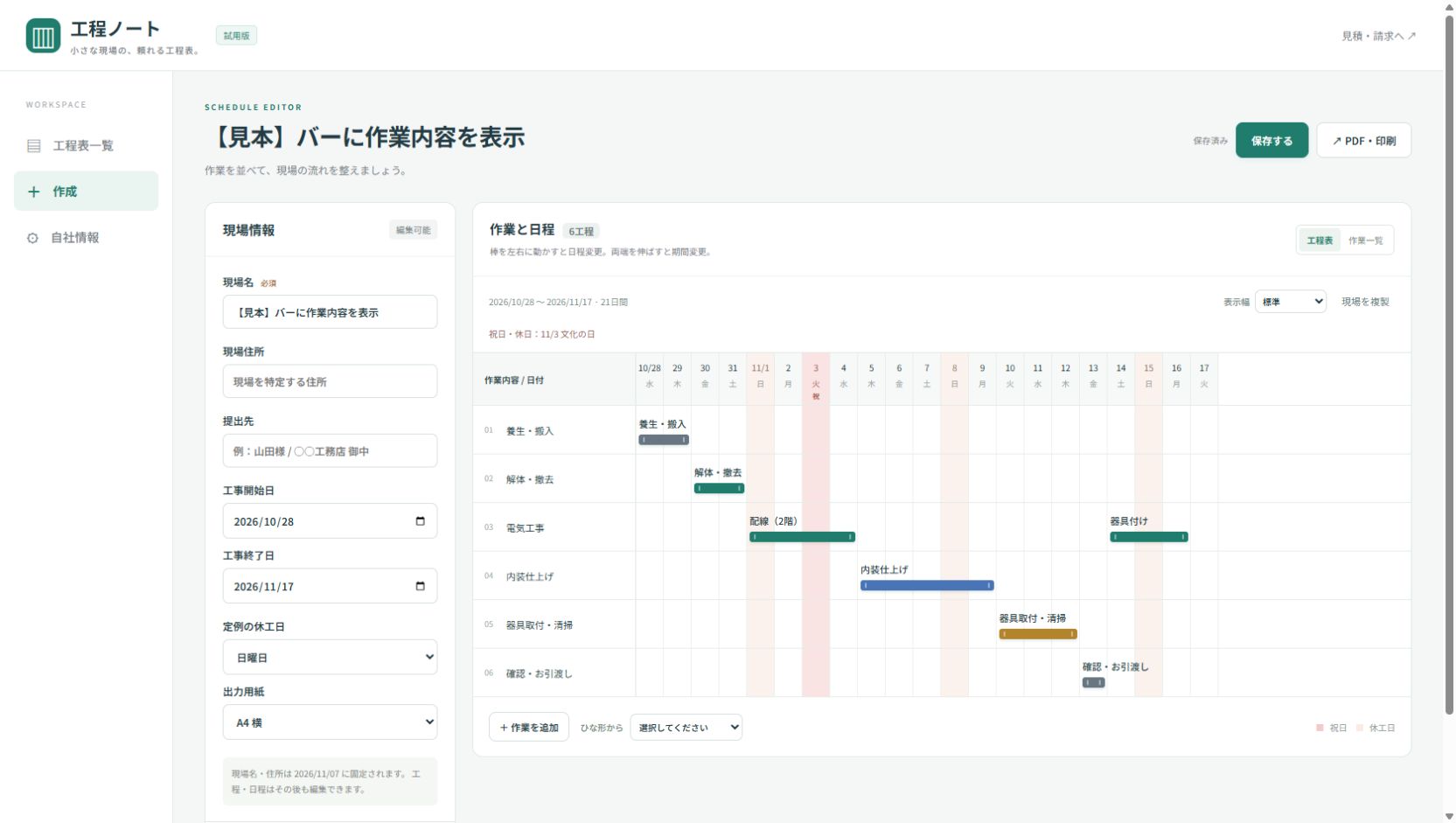Click the ＋作業を追加 button

529,728
